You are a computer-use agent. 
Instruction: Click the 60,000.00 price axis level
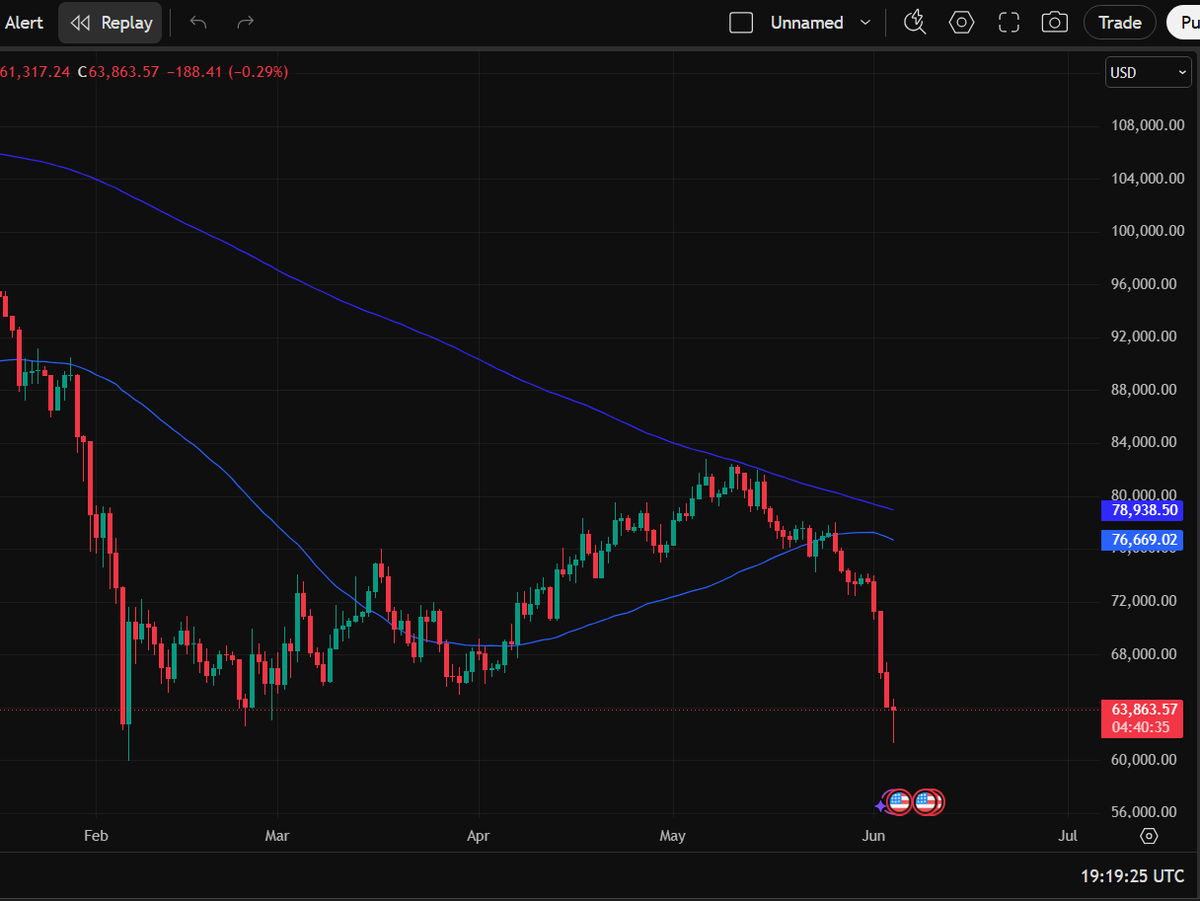[1144, 760]
